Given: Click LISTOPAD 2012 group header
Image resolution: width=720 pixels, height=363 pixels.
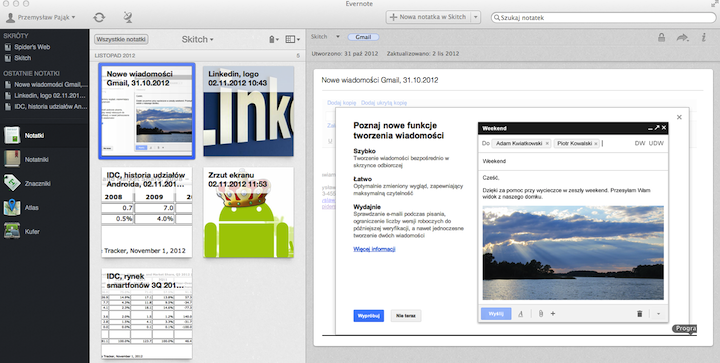Looking at the screenshot, I should point(115,56).
